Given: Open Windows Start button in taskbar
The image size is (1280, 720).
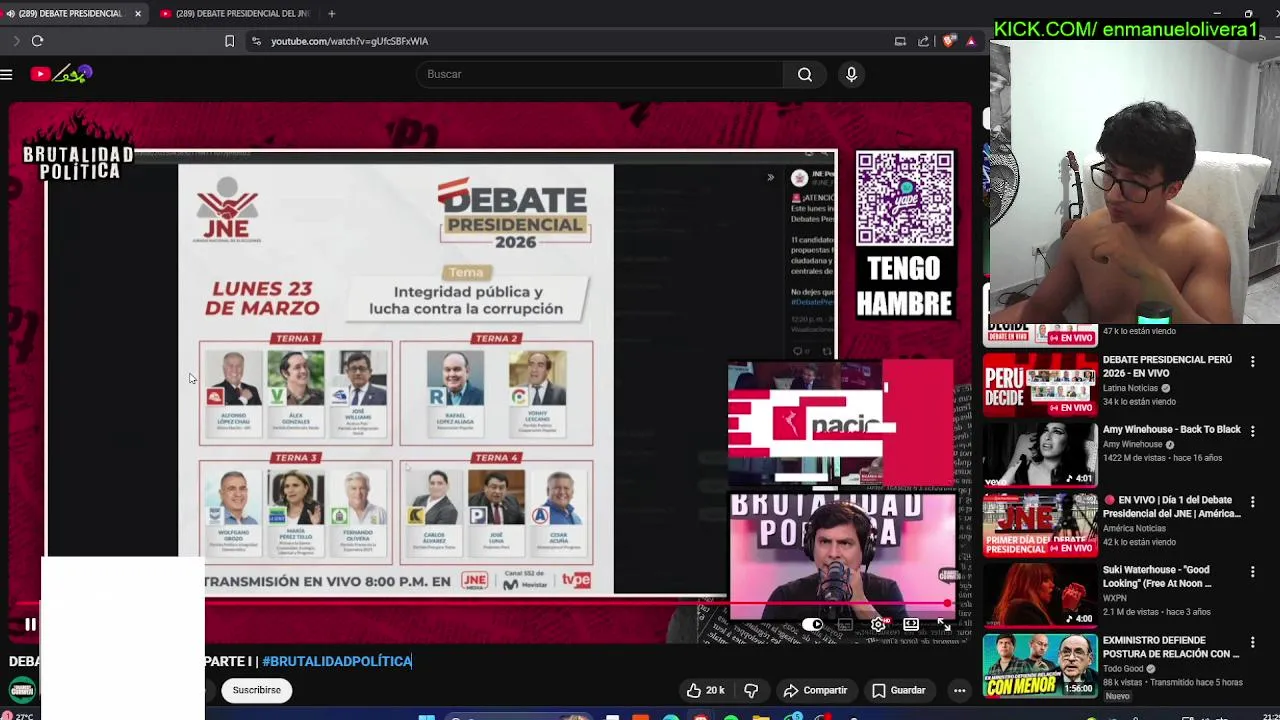Looking at the screenshot, I should pos(427,716).
